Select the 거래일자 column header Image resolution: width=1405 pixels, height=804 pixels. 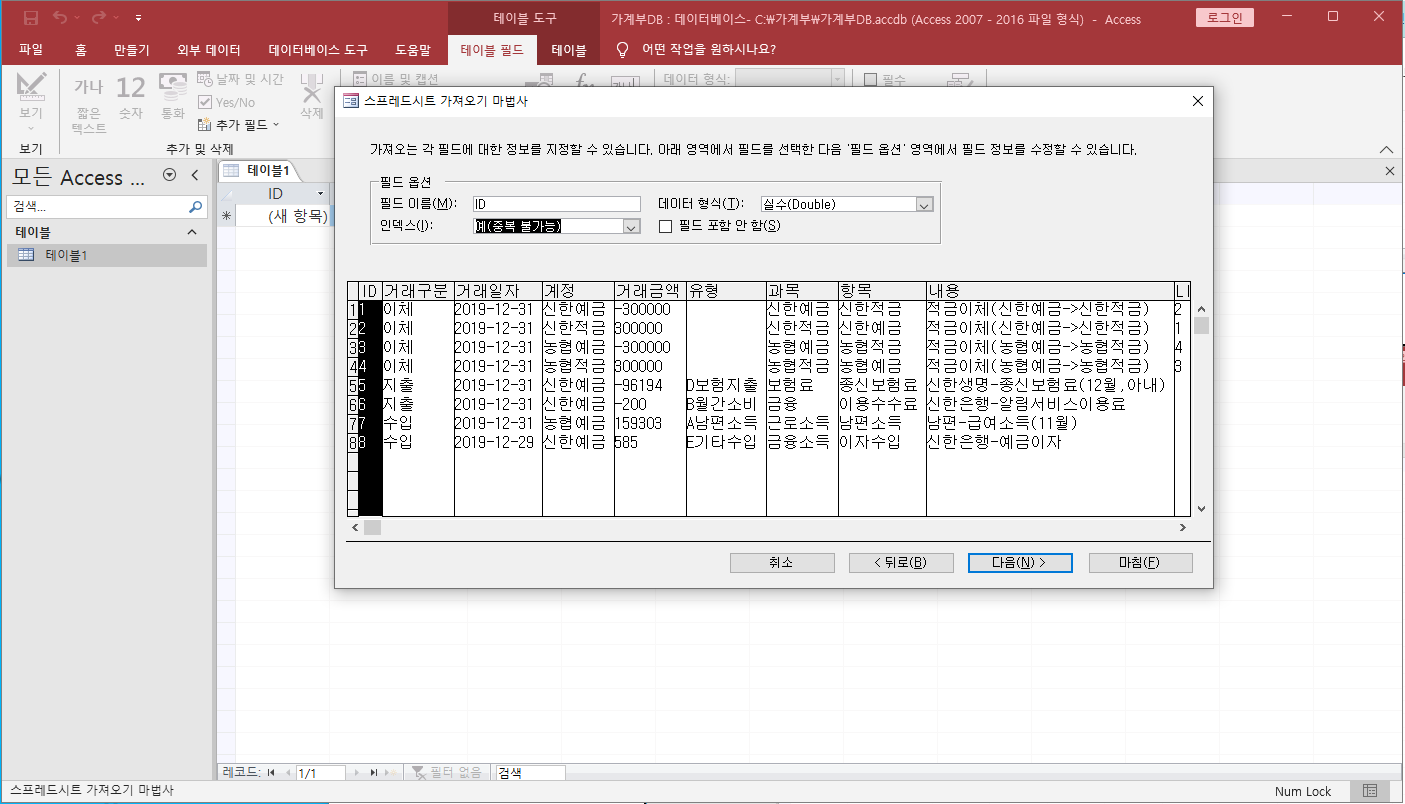pyautogui.click(x=498, y=291)
